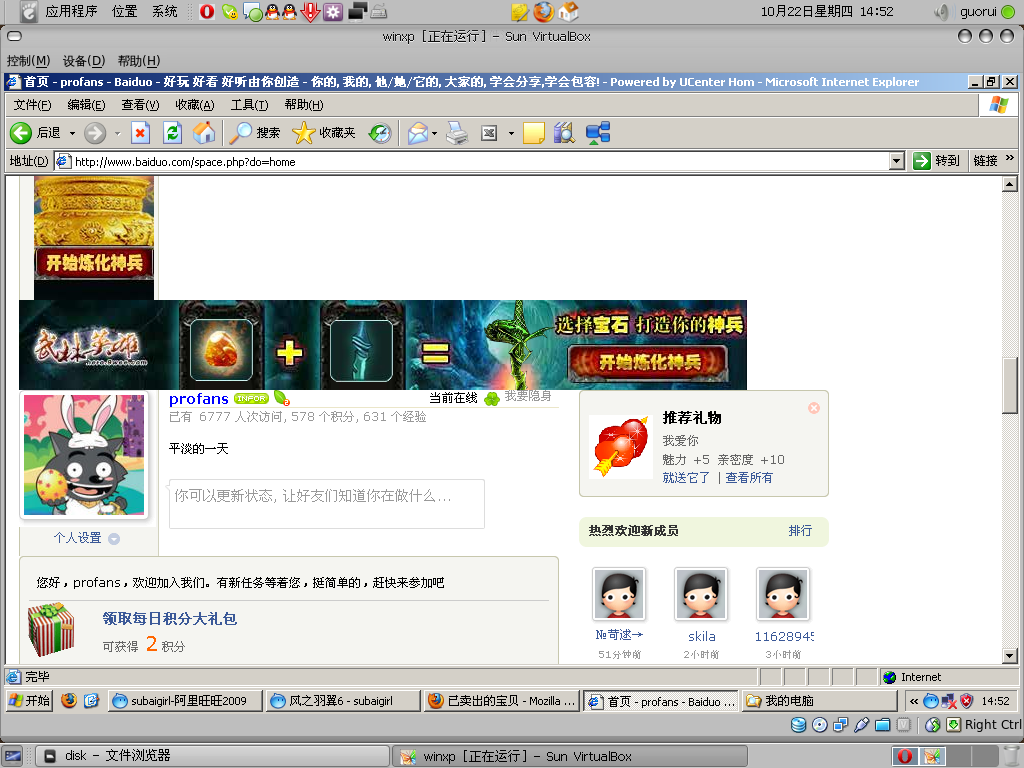The height and width of the screenshot is (768, 1024).
Task: Open the IE Tools menu
Action: [249, 105]
